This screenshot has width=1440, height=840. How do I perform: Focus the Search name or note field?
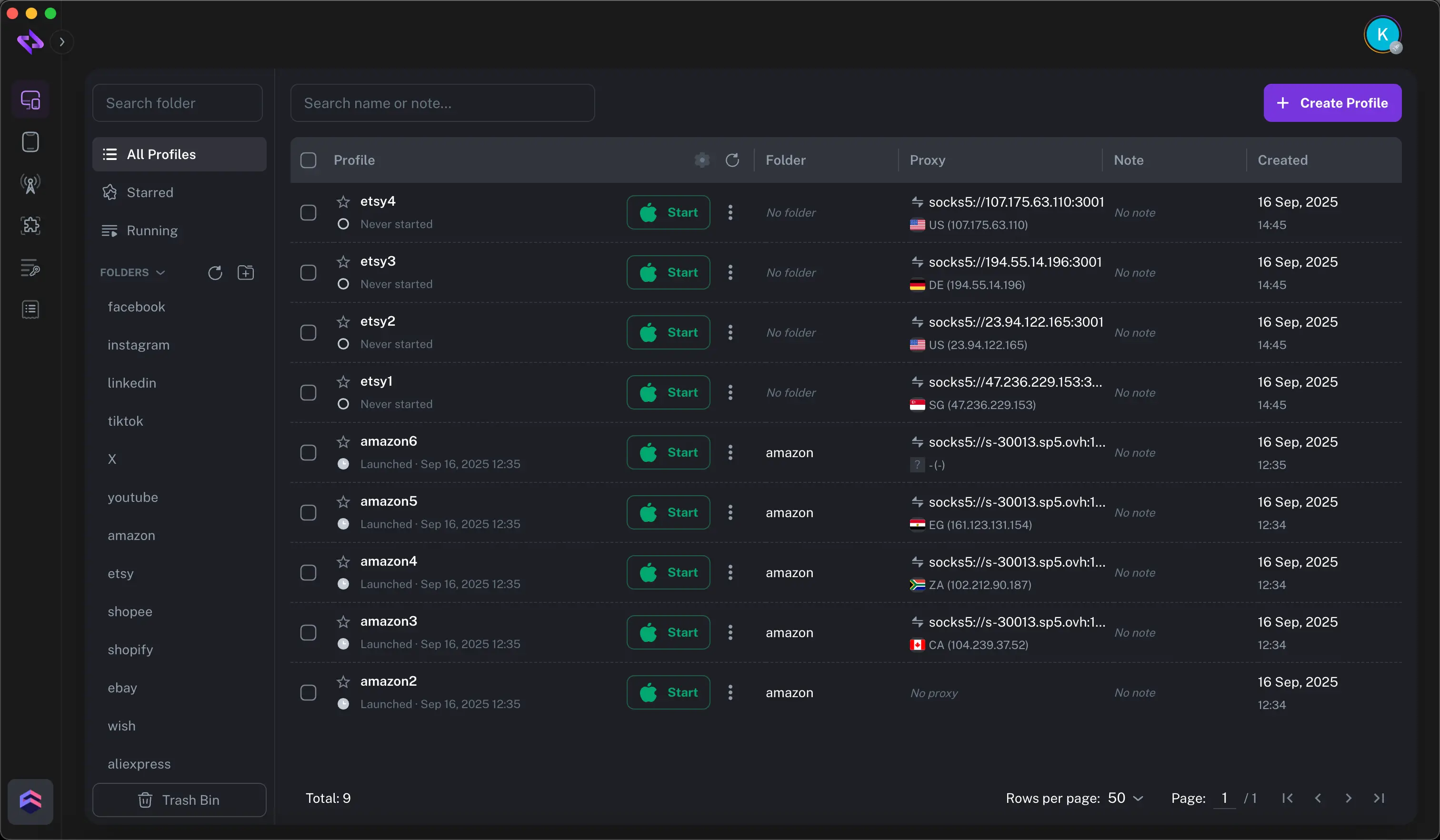tap(442, 103)
